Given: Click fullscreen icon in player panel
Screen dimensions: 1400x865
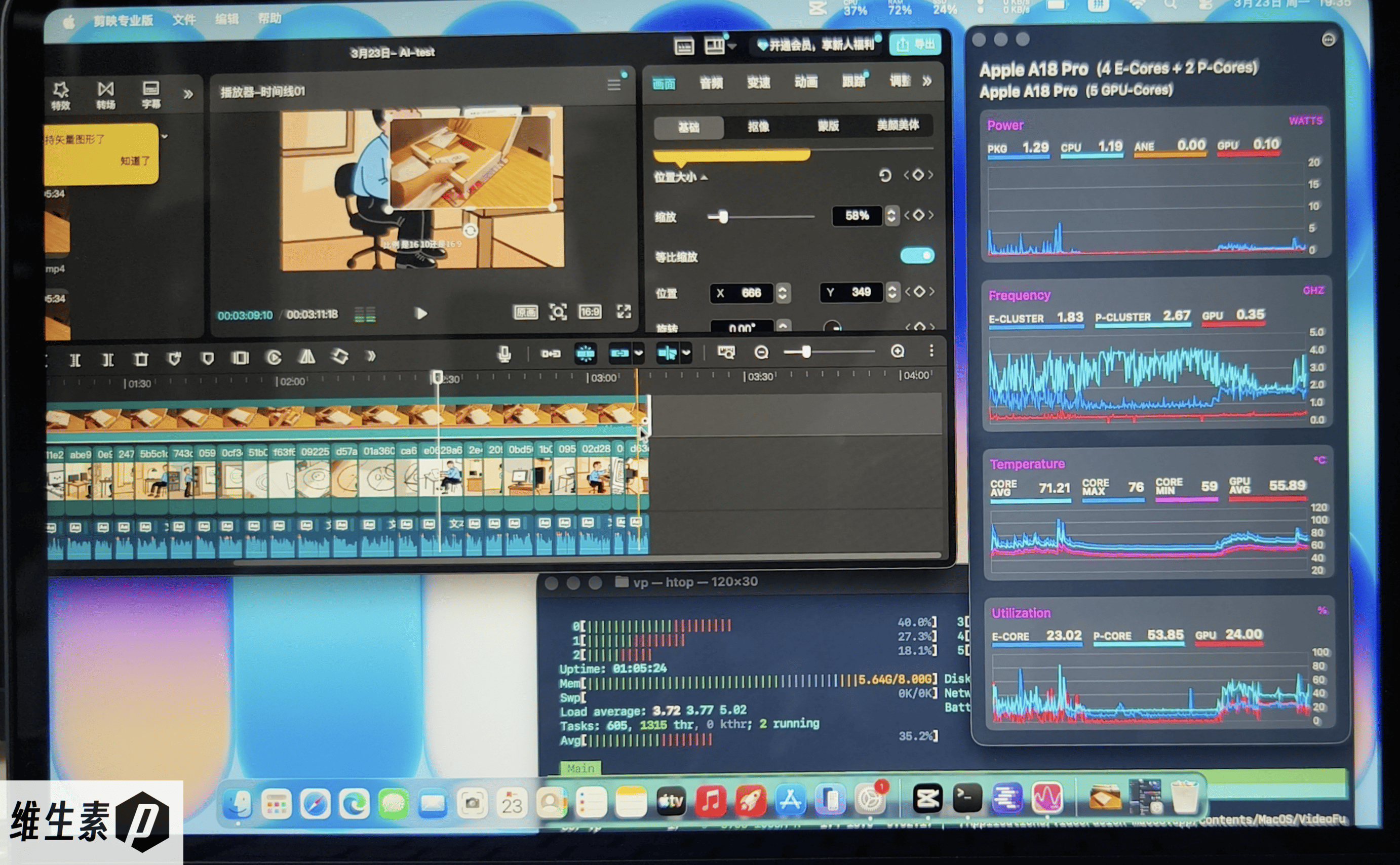Looking at the screenshot, I should tap(624, 311).
